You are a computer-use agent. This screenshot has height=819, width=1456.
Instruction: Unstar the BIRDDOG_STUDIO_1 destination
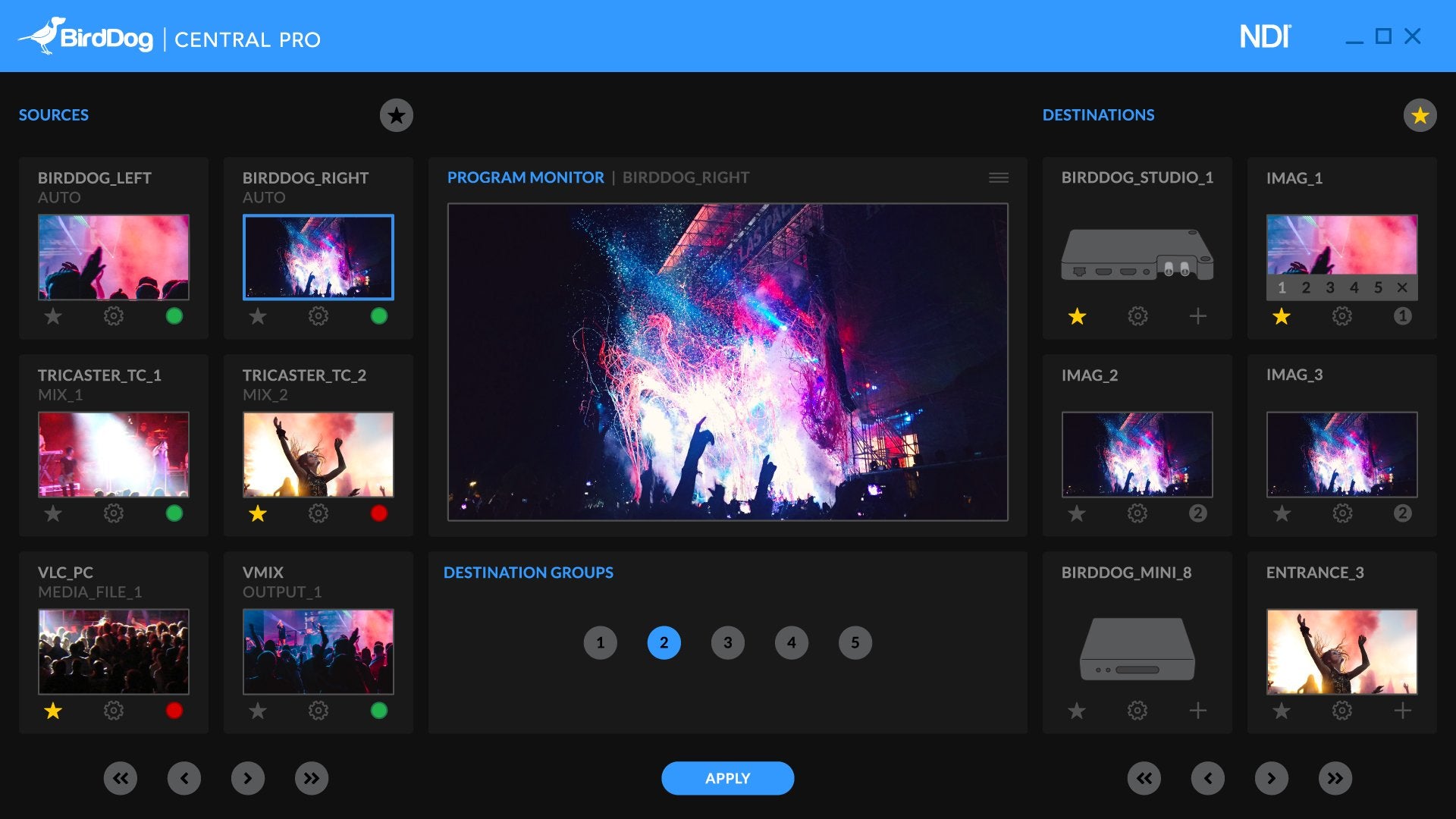(1077, 316)
